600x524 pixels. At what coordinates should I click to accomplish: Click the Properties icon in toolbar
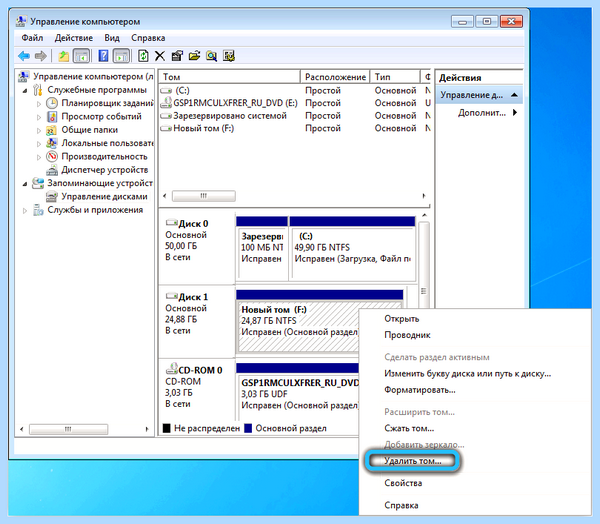(x=177, y=56)
